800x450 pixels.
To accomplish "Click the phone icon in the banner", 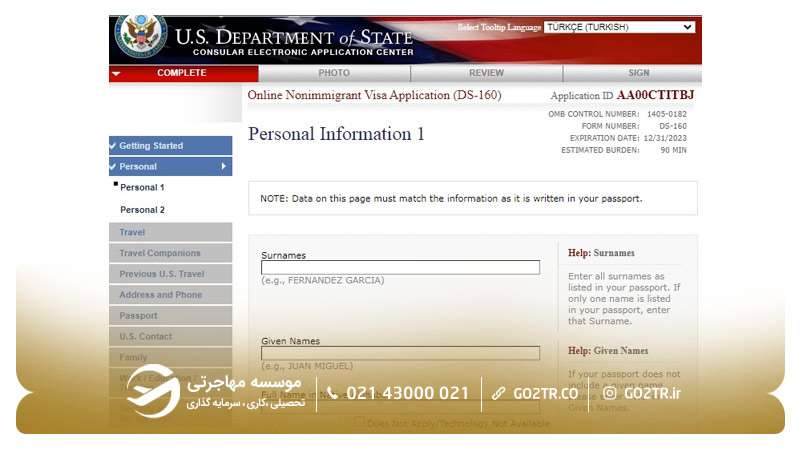I will click(x=332, y=393).
